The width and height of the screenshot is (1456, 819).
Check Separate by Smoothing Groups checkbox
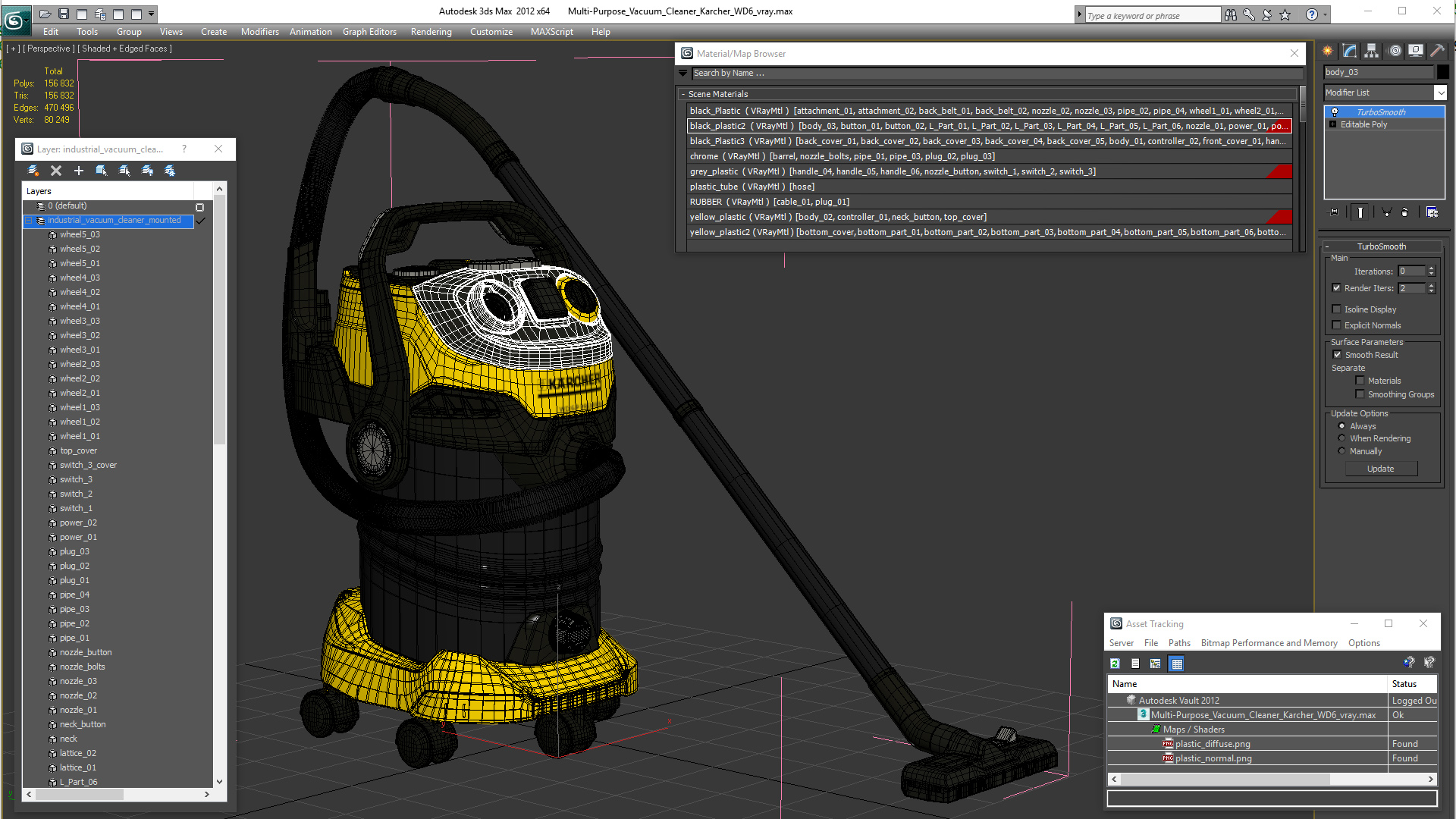pos(1360,394)
